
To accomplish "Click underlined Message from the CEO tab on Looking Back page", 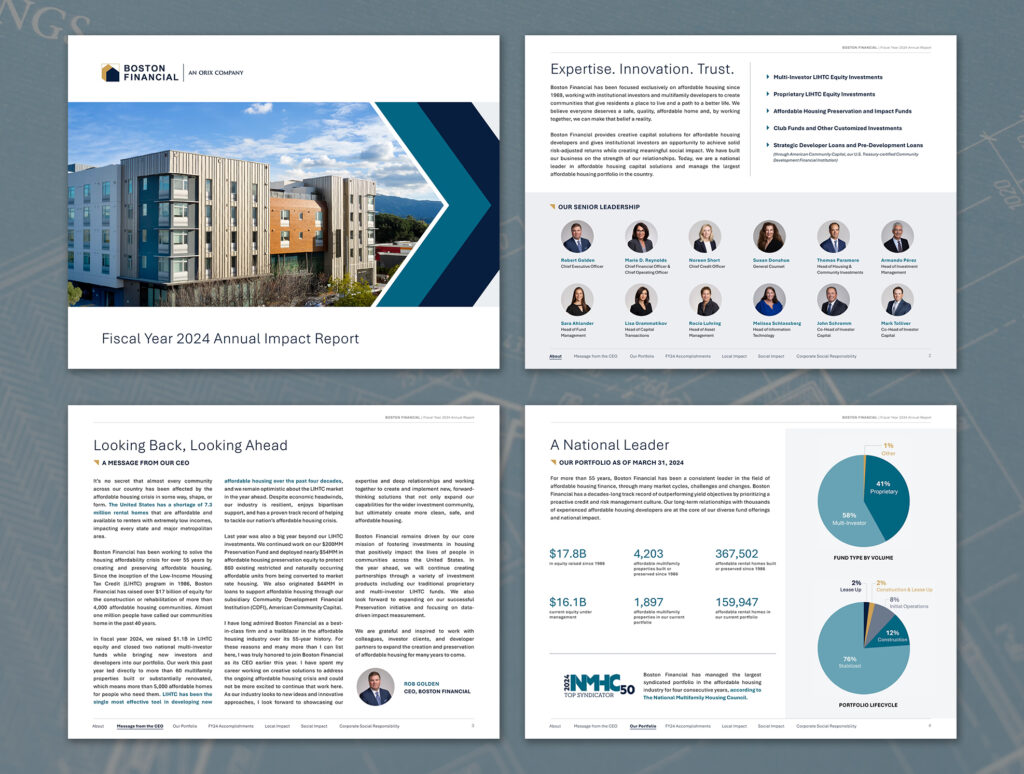I will (140, 726).
